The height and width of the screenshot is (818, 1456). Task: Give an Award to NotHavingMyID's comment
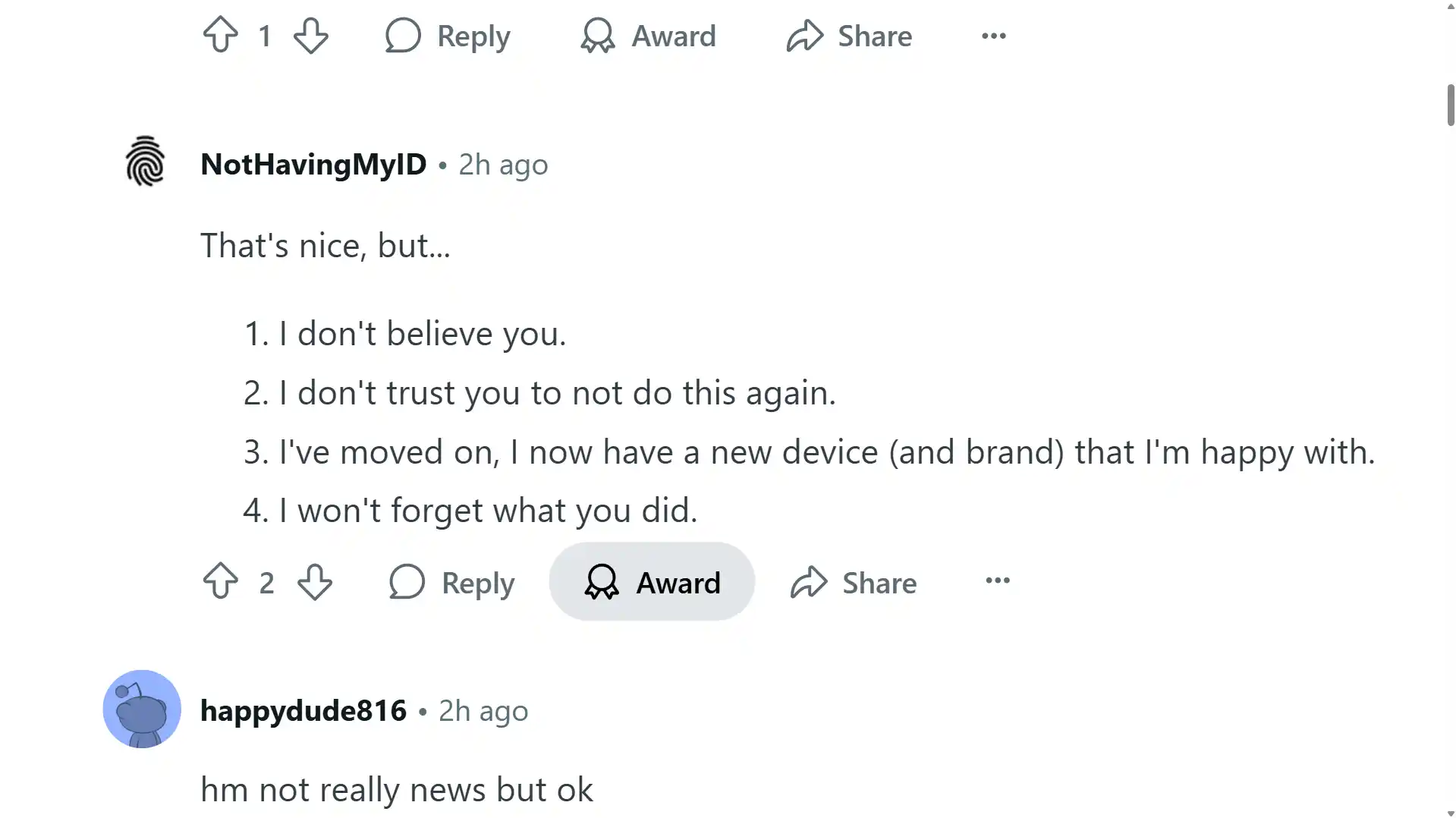(x=652, y=581)
